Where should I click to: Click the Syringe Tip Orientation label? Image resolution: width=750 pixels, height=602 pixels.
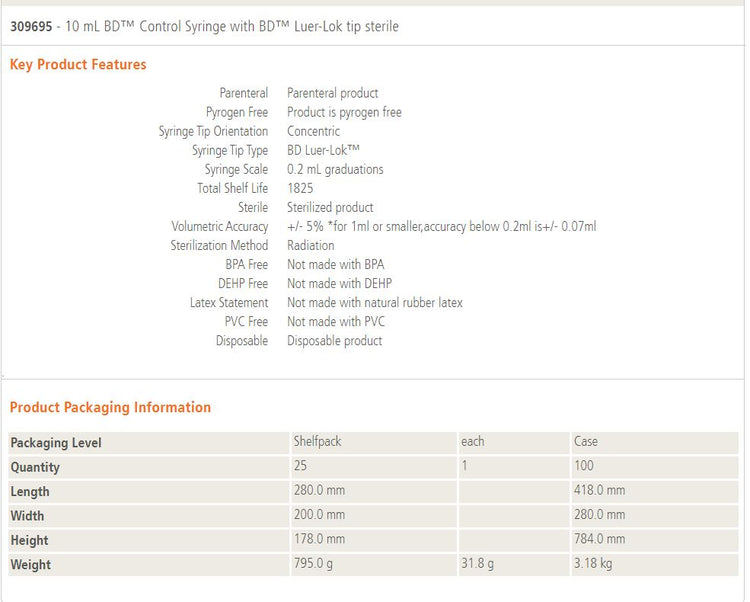pyautogui.click(x=213, y=131)
